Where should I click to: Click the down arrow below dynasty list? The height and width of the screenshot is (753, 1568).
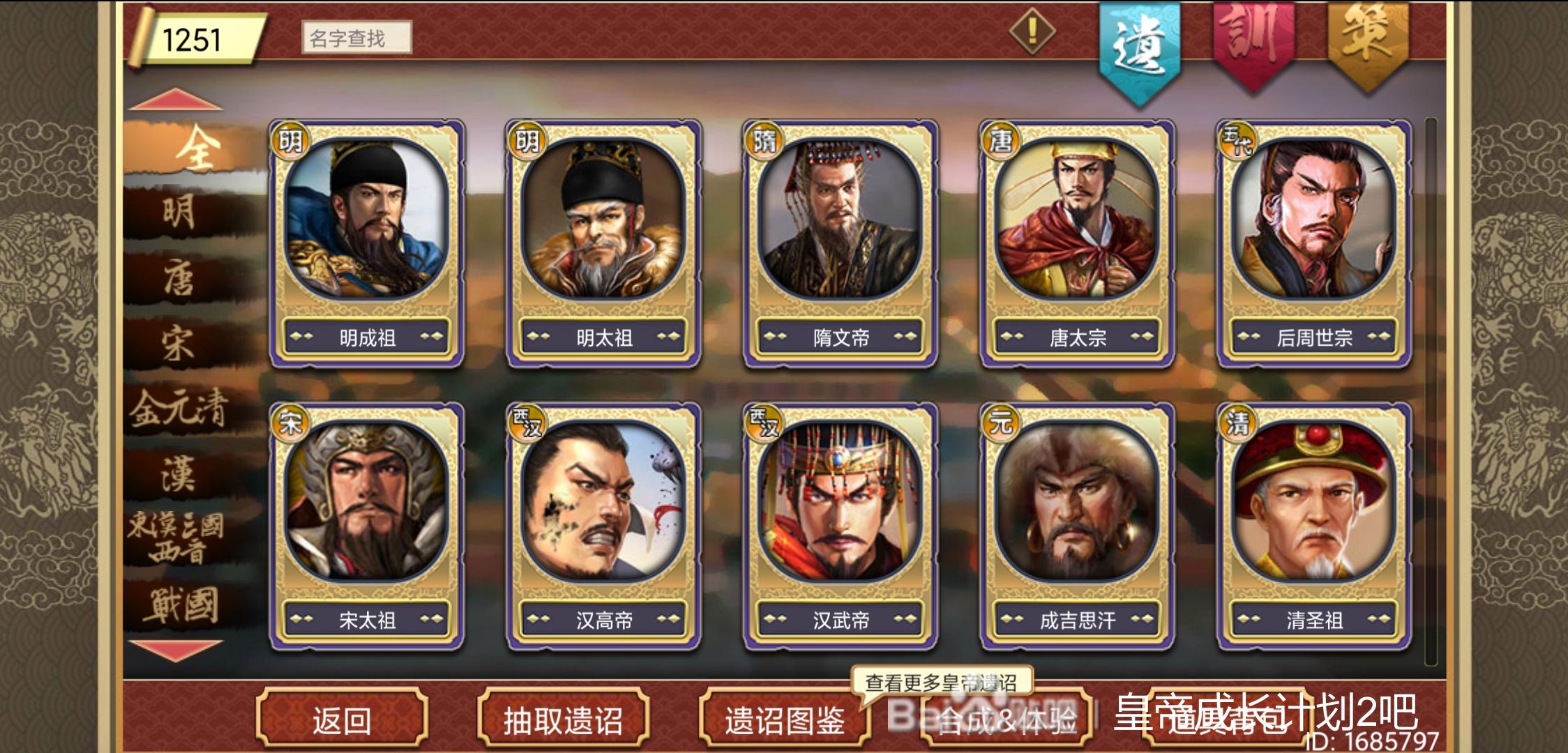point(175,650)
